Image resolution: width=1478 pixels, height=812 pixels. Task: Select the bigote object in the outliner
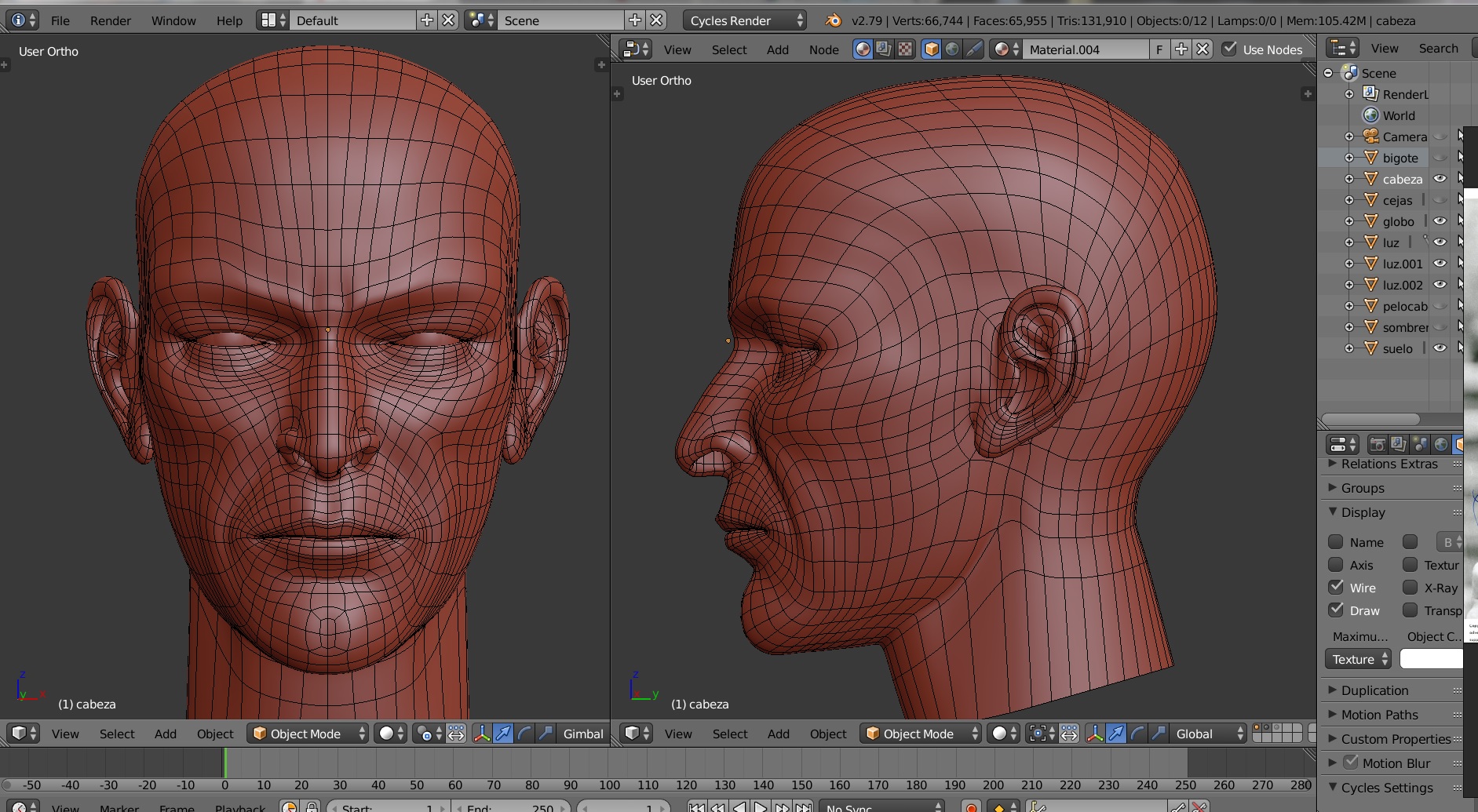point(1400,158)
